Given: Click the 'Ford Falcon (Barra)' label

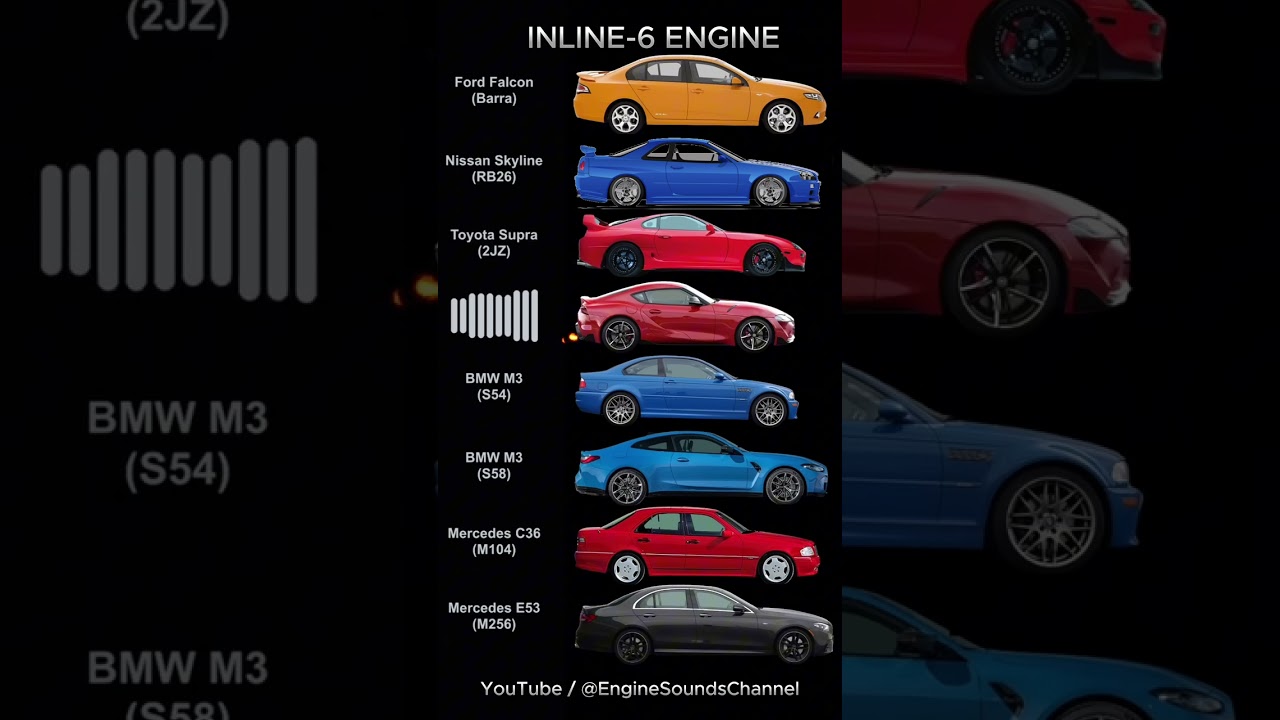Looking at the screenshot, I should pos(494,90).
